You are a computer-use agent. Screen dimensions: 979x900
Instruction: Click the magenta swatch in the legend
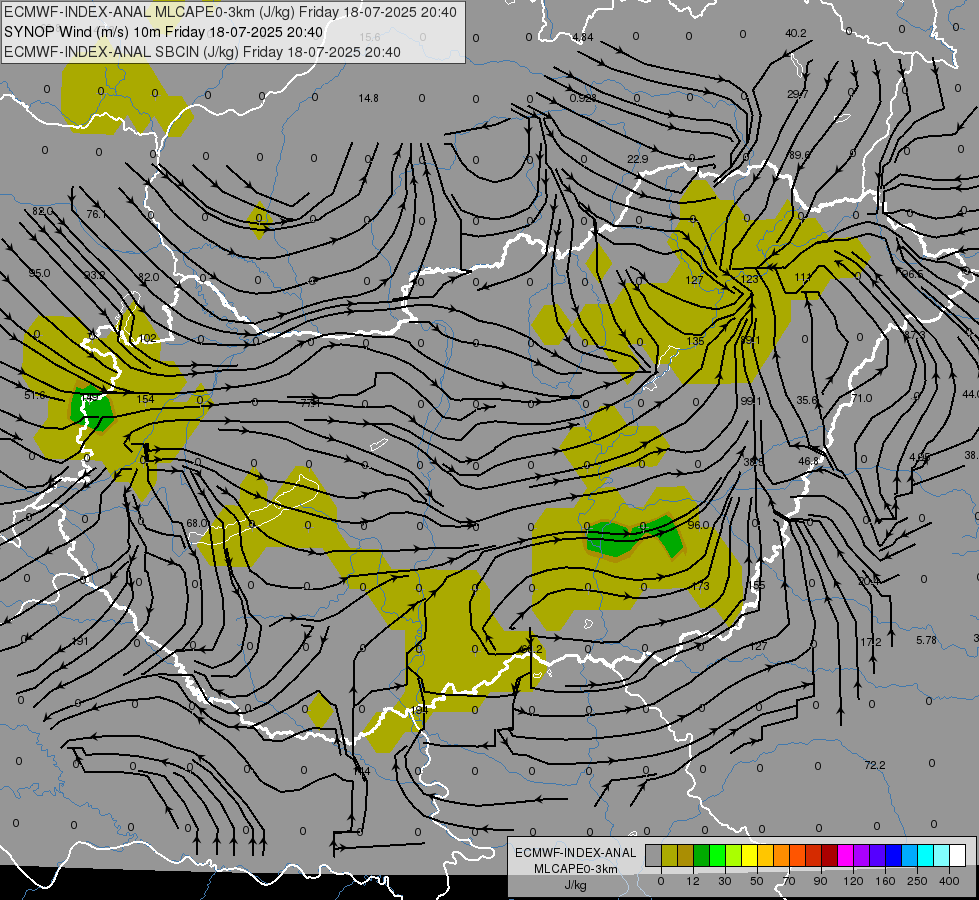845,856
